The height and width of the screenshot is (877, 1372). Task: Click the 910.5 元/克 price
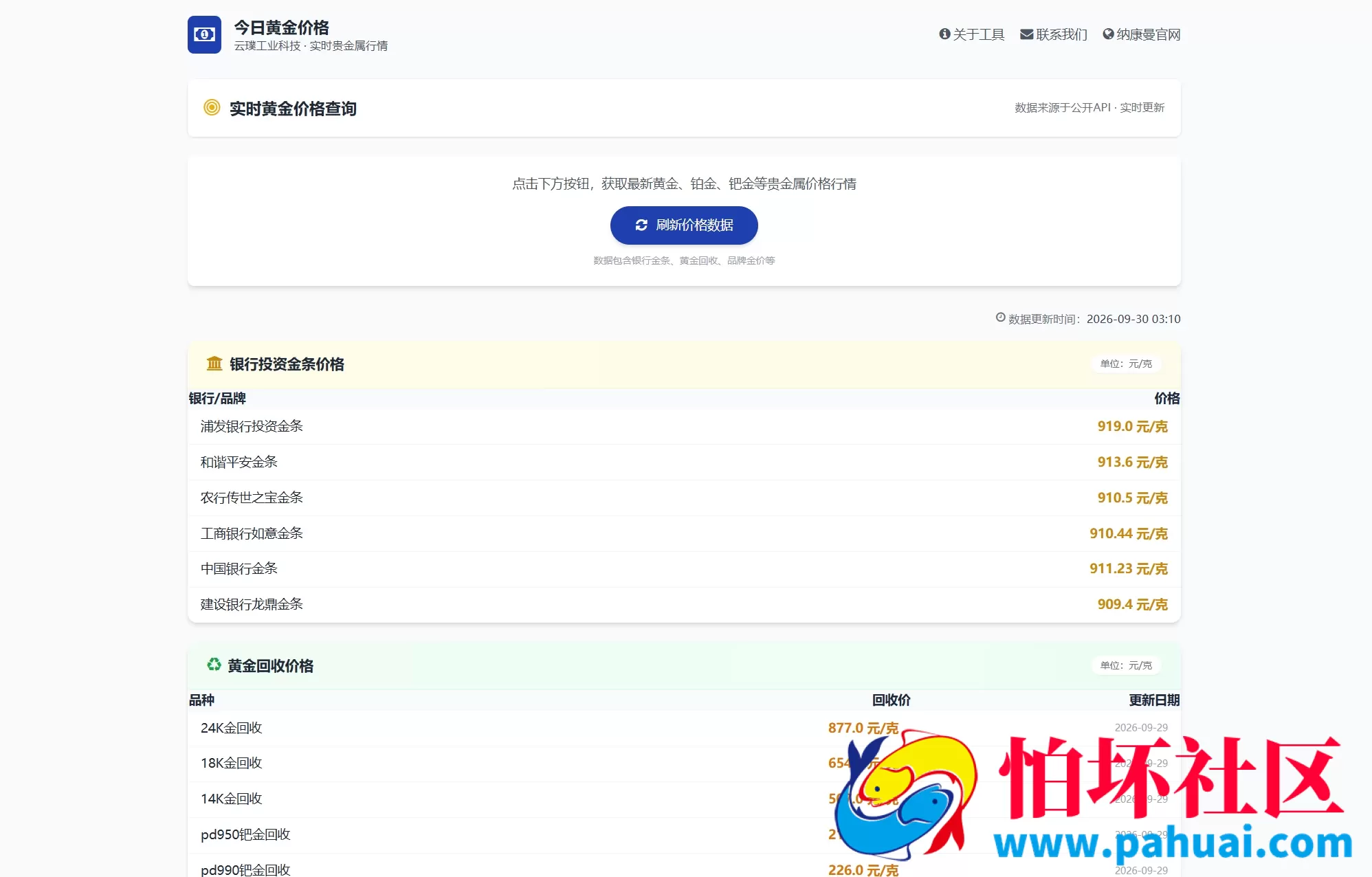[1132, 498]
